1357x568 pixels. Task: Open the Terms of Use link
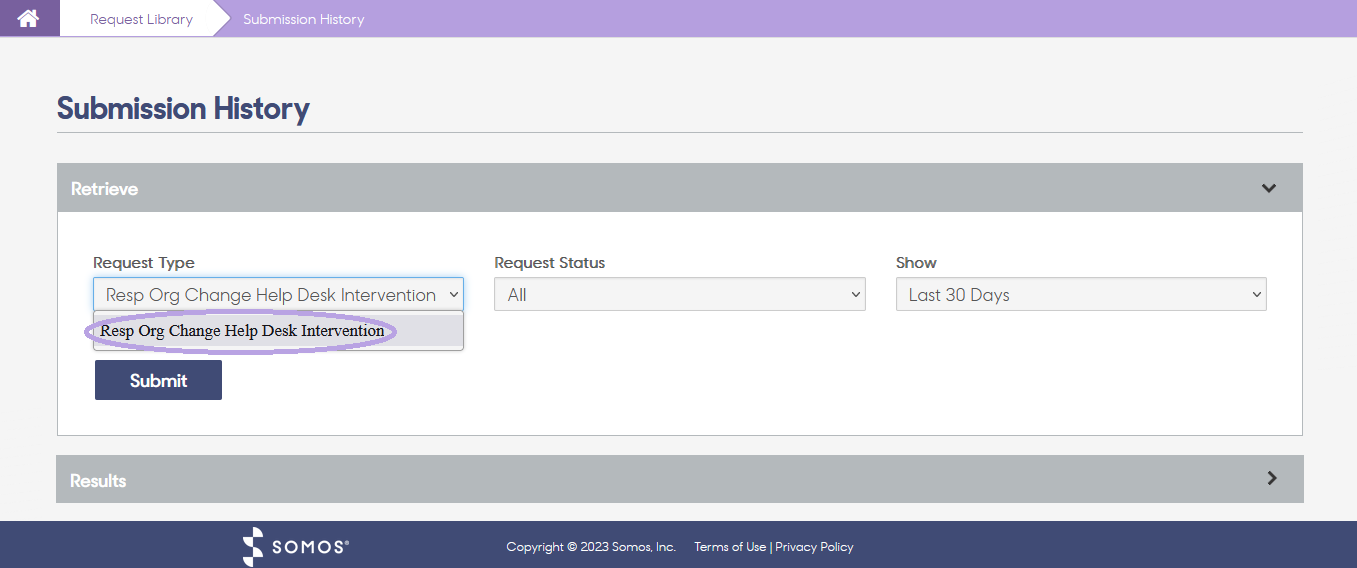tap(729, 547)
